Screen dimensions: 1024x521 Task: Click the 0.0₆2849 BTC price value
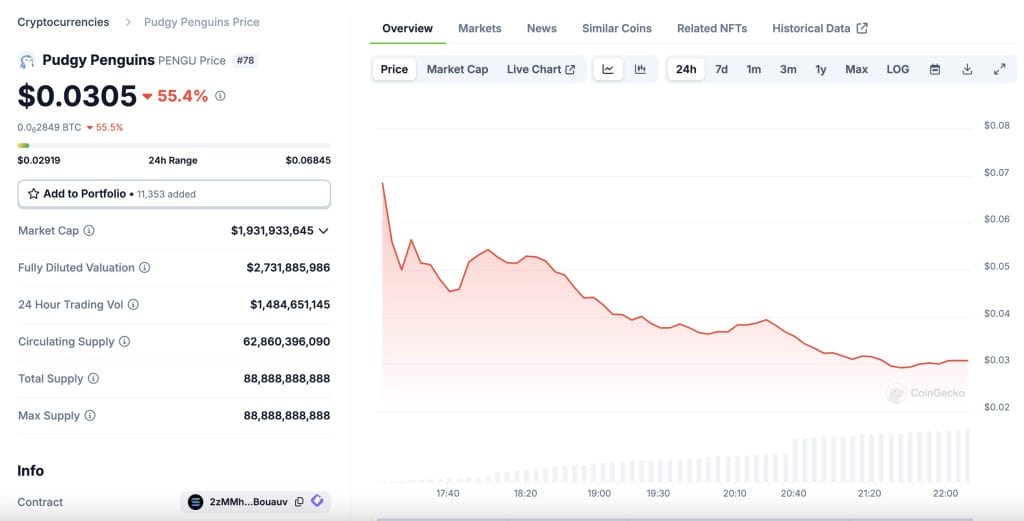coord(49,127)
